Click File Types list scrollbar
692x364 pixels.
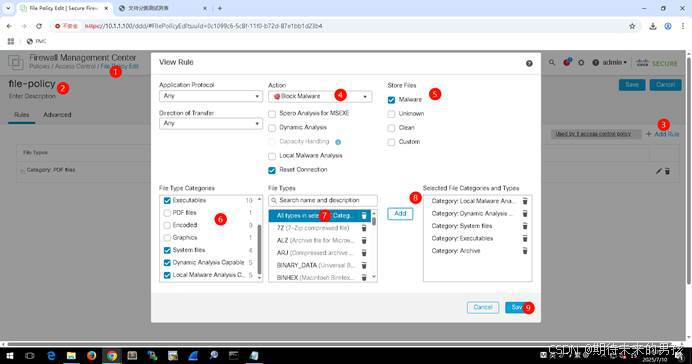click(374, 221)
